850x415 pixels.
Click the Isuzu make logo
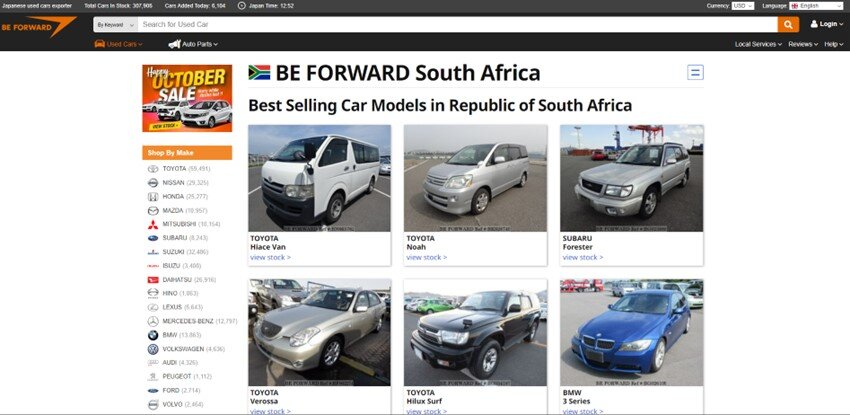[153, 266]
